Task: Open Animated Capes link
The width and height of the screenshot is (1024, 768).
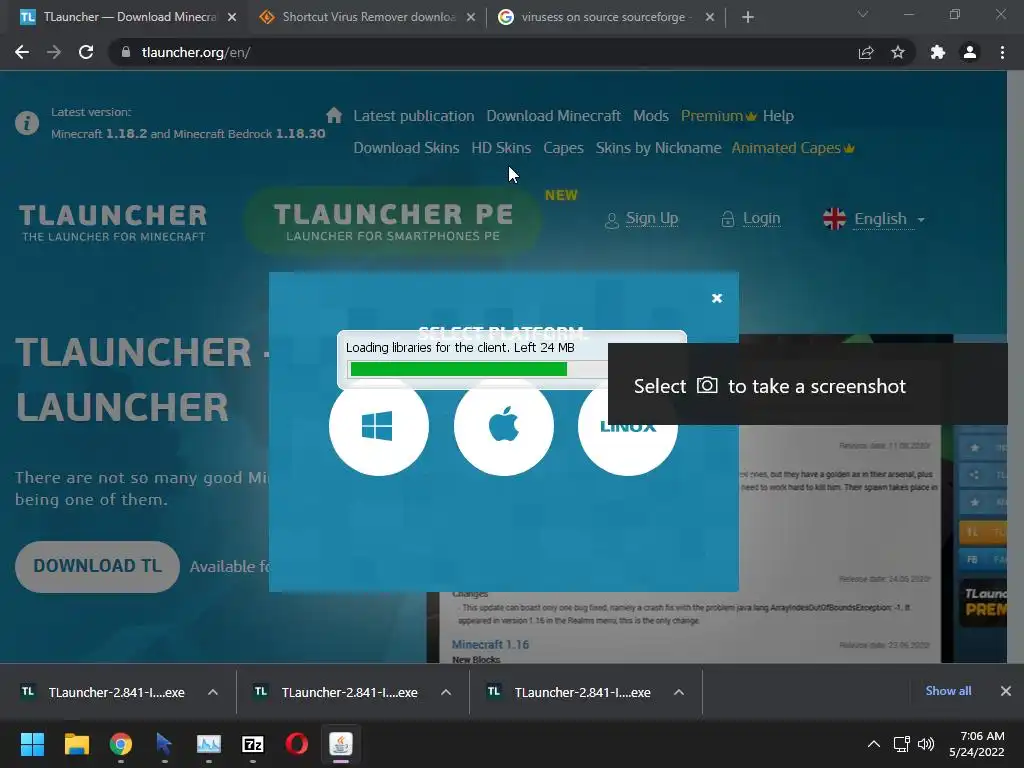Action: point(793,148)
